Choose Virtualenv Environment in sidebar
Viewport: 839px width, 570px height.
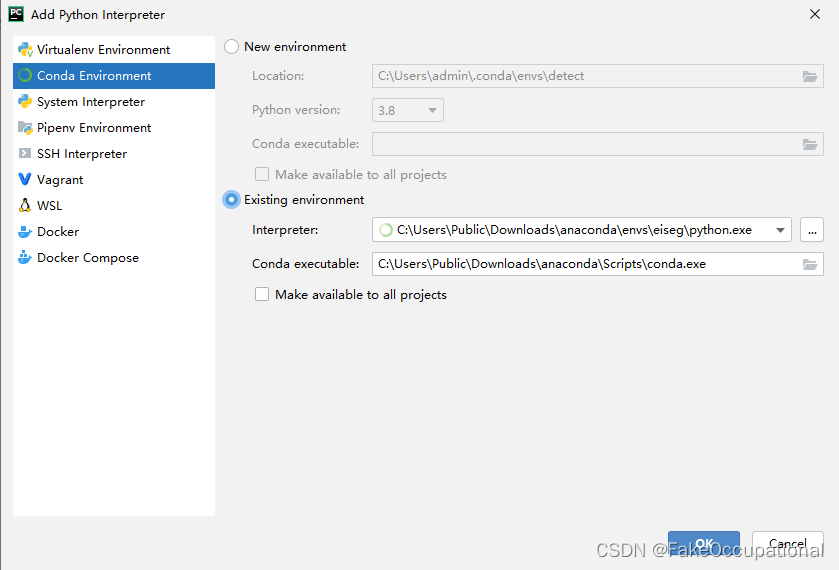[114, 50]
